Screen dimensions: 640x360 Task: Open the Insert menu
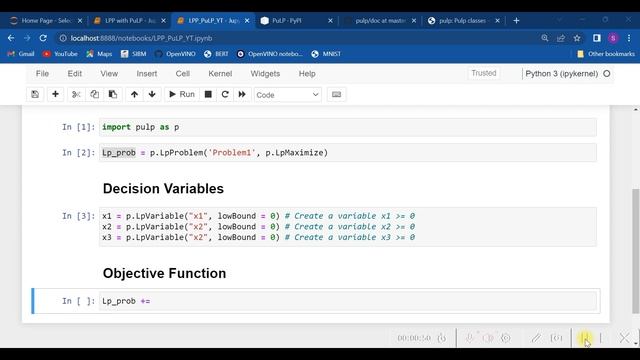[147, 74]
